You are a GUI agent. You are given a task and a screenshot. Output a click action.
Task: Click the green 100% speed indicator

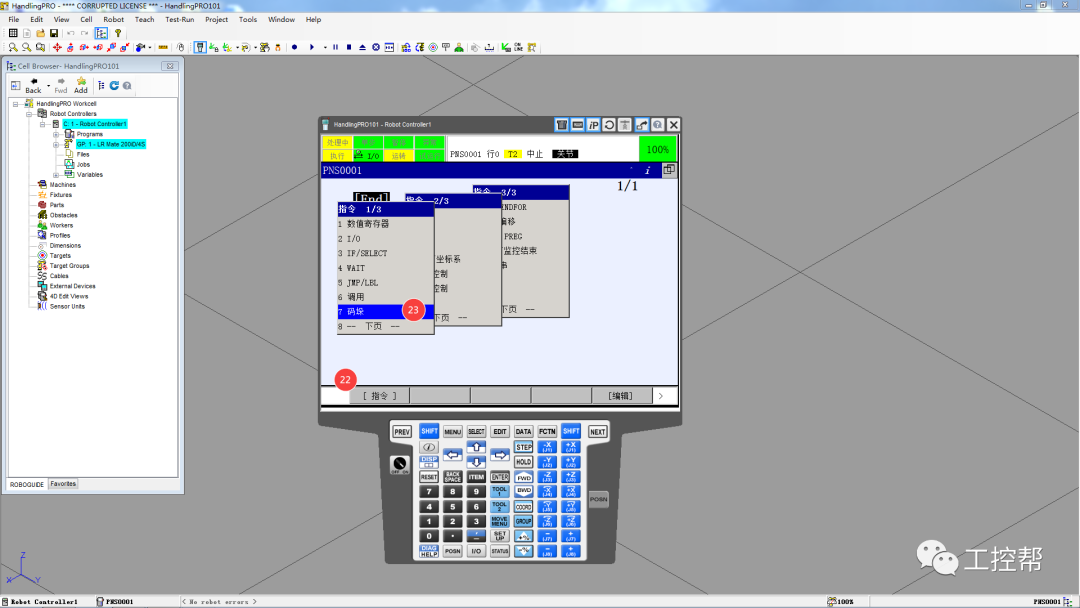pyautogui.click(x=658, y=149)
